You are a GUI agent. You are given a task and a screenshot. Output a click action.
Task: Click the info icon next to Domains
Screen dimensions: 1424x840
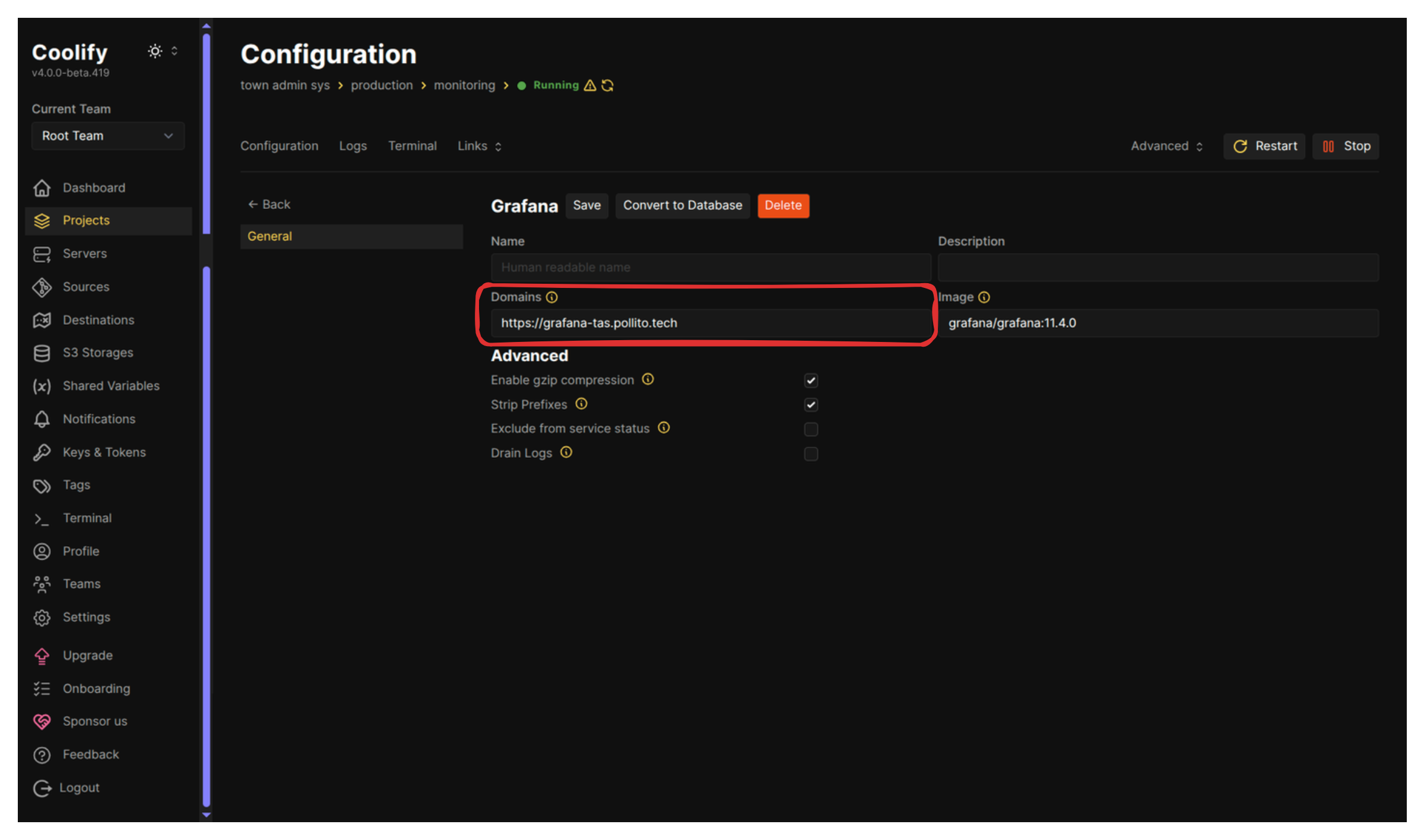tap(552, 297)
